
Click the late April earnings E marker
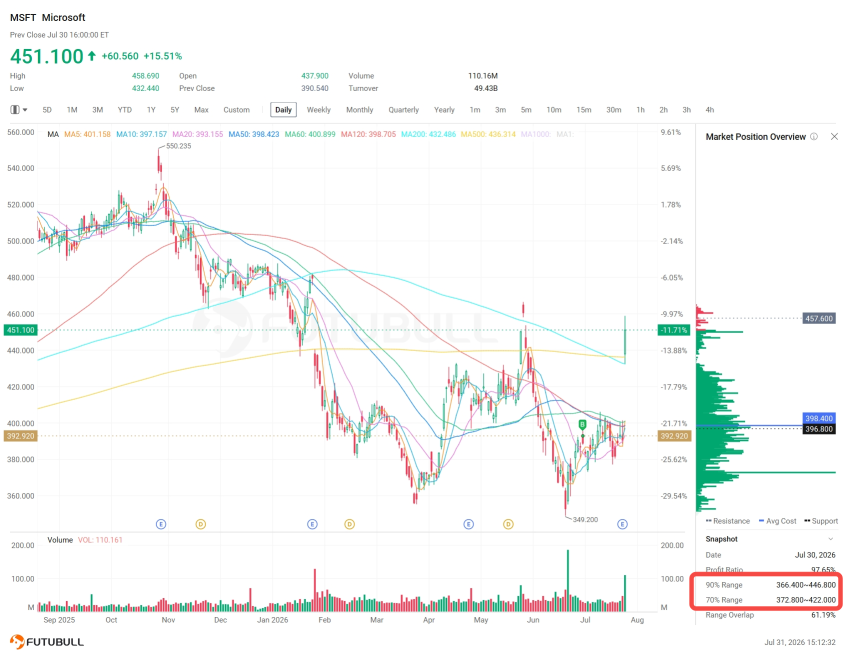tap(468, 524)
